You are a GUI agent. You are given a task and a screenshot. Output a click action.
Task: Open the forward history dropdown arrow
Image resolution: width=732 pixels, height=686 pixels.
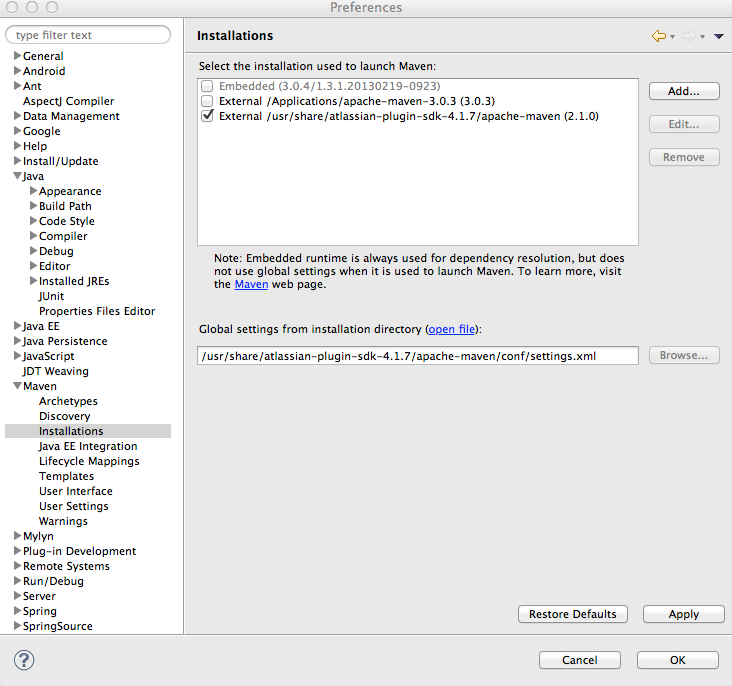click(702, 36)
